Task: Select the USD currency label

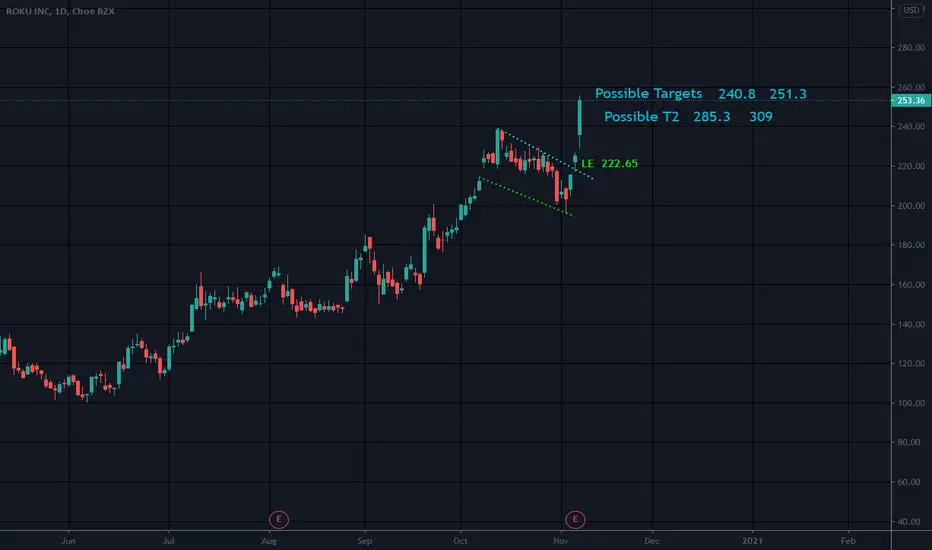Action: coord(911,10)
